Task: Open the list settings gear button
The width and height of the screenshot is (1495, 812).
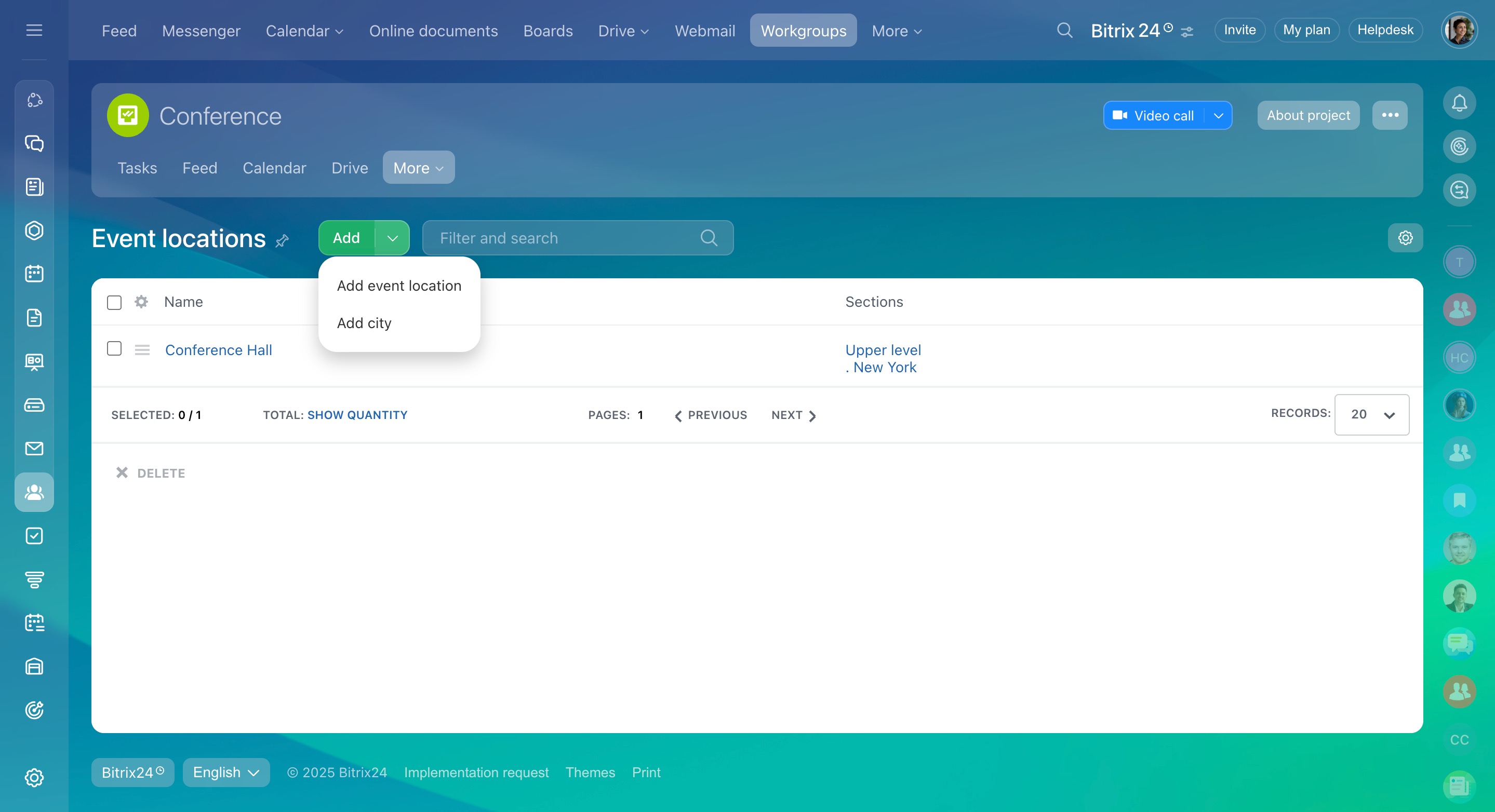Action: point(1405,238)
